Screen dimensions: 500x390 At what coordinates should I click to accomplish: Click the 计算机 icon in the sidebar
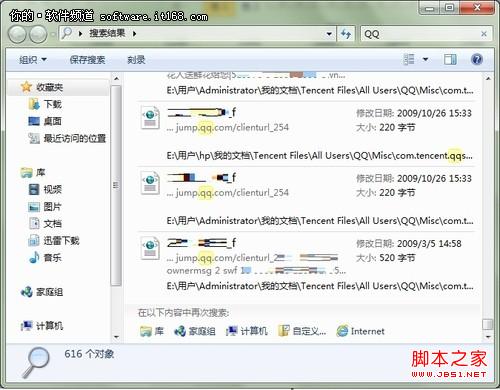click(27, 326)
